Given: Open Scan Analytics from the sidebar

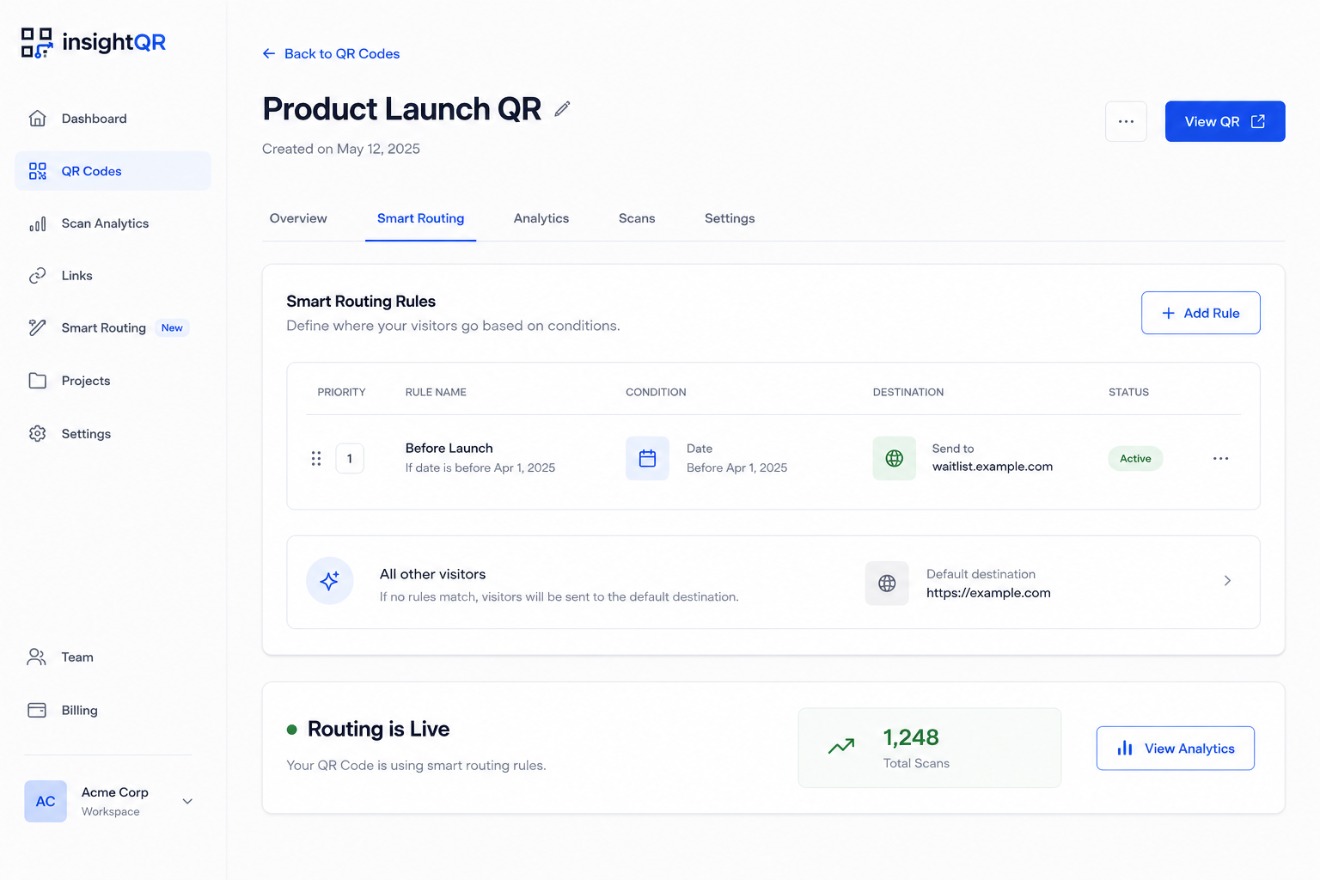Looking at the screenshot, I should [x=113, y=224].
